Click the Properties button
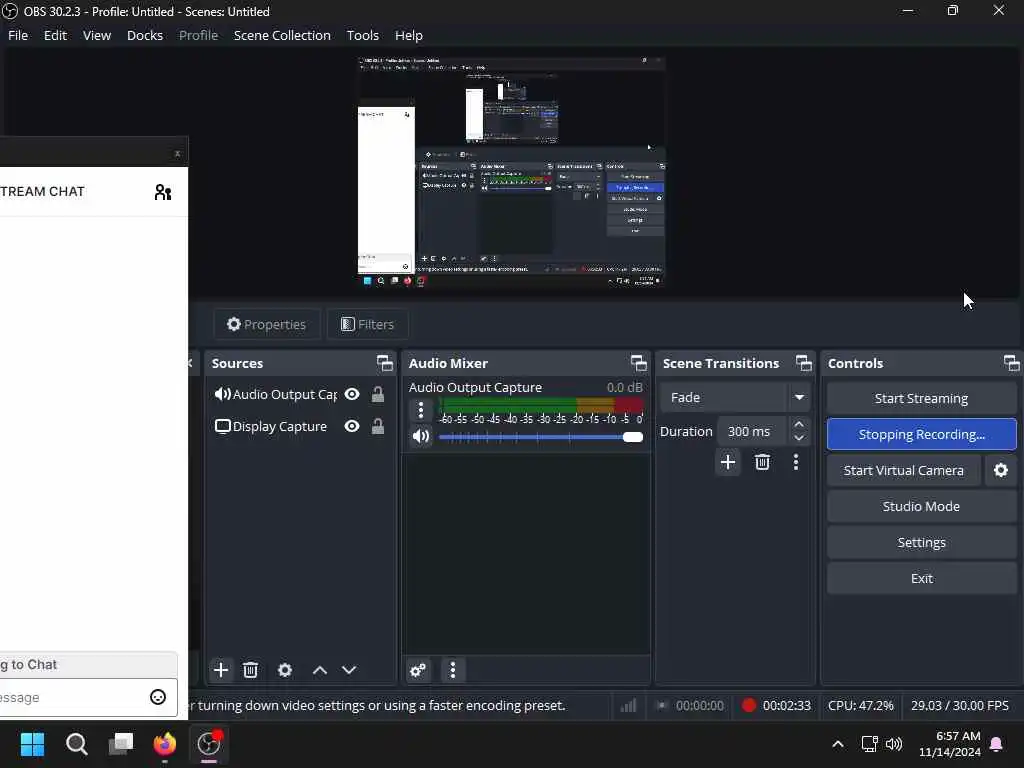Screen dimensions: 1024x768 click(266, 324)
